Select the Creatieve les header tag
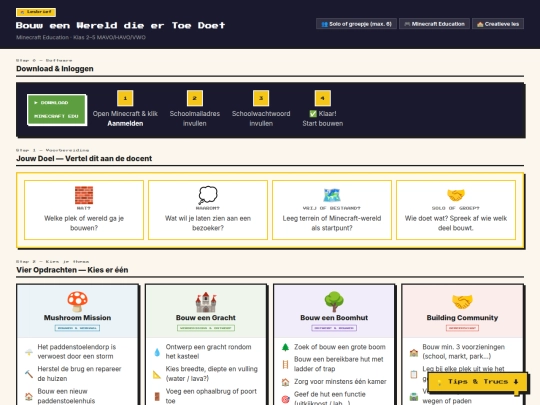This screenshot has width=540, height=405. (x=498, y=24)
